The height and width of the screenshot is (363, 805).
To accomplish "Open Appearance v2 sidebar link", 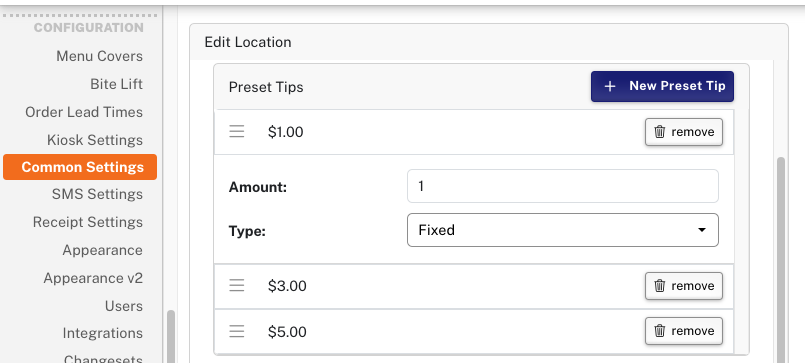I will coord(93,278).
